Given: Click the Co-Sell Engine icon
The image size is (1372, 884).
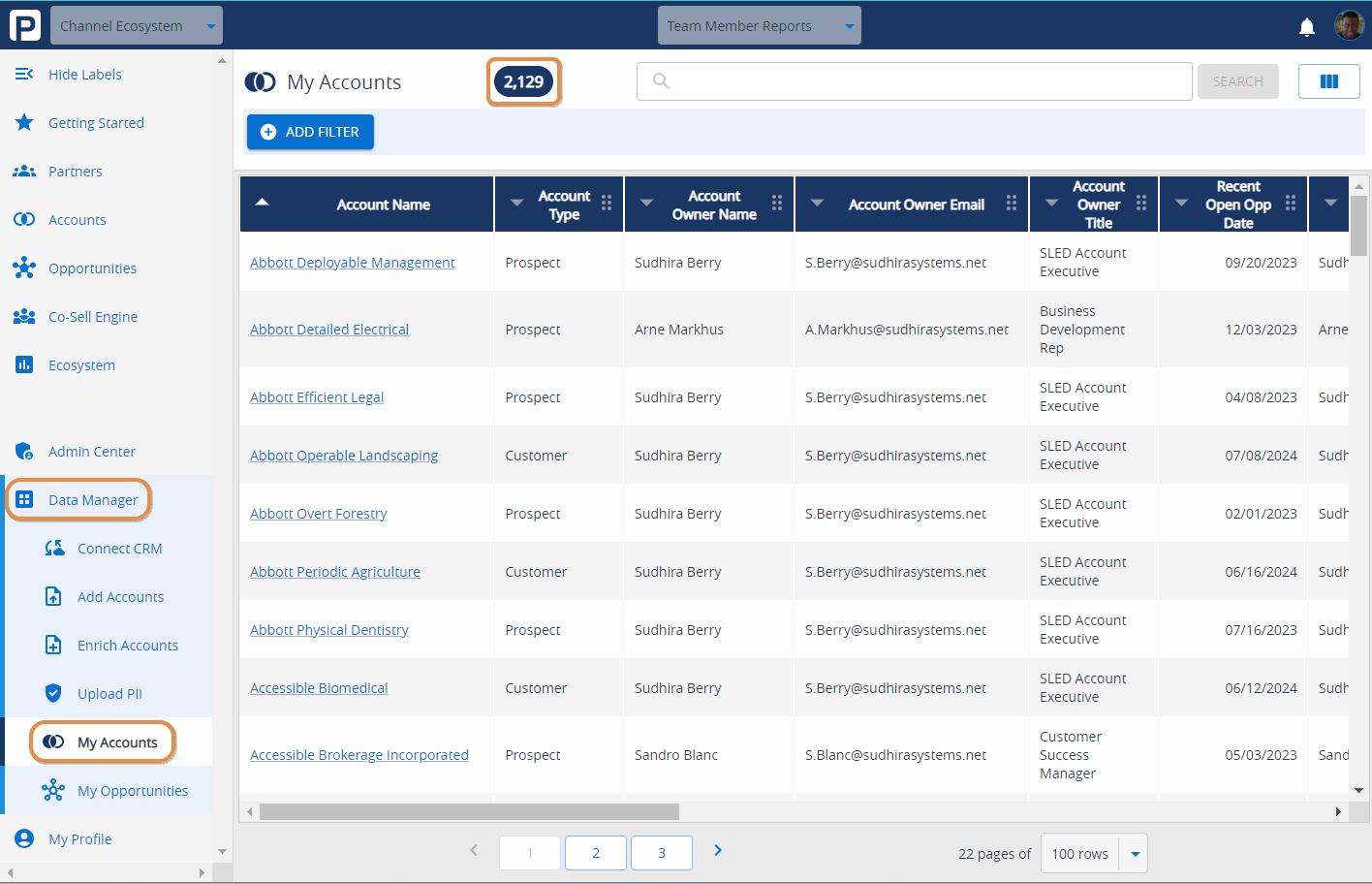Looking at the screenshot, I should tap(24, 316).
